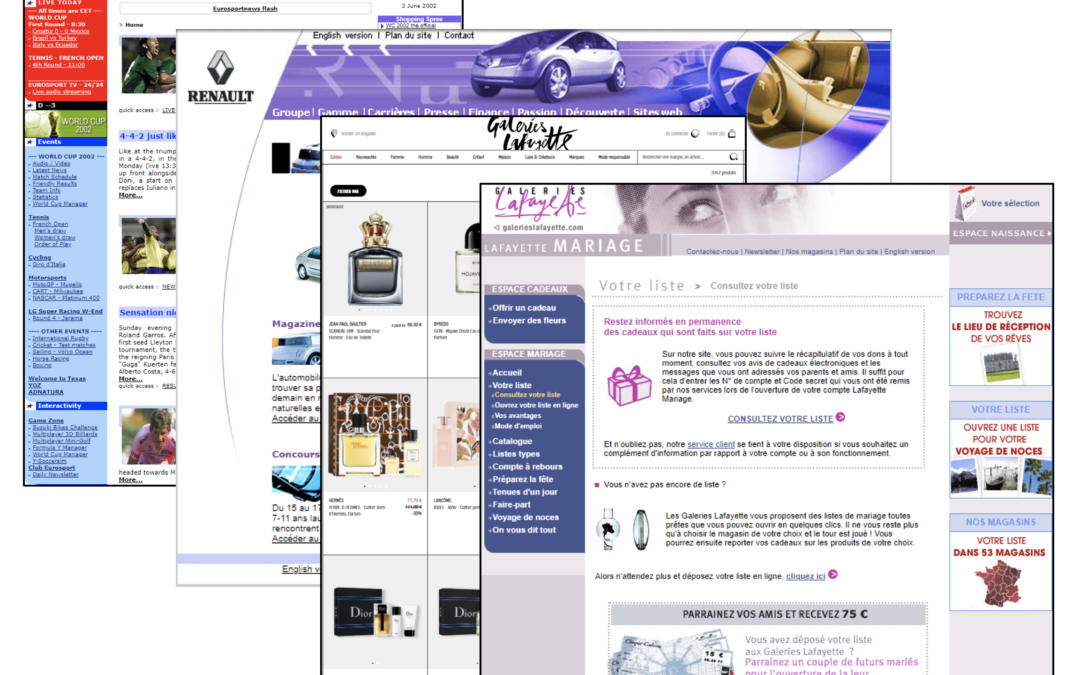The image size is (1080, 675).
Task: Click the yellow-jersey Brazil players photo
Action: click(148, 246)
